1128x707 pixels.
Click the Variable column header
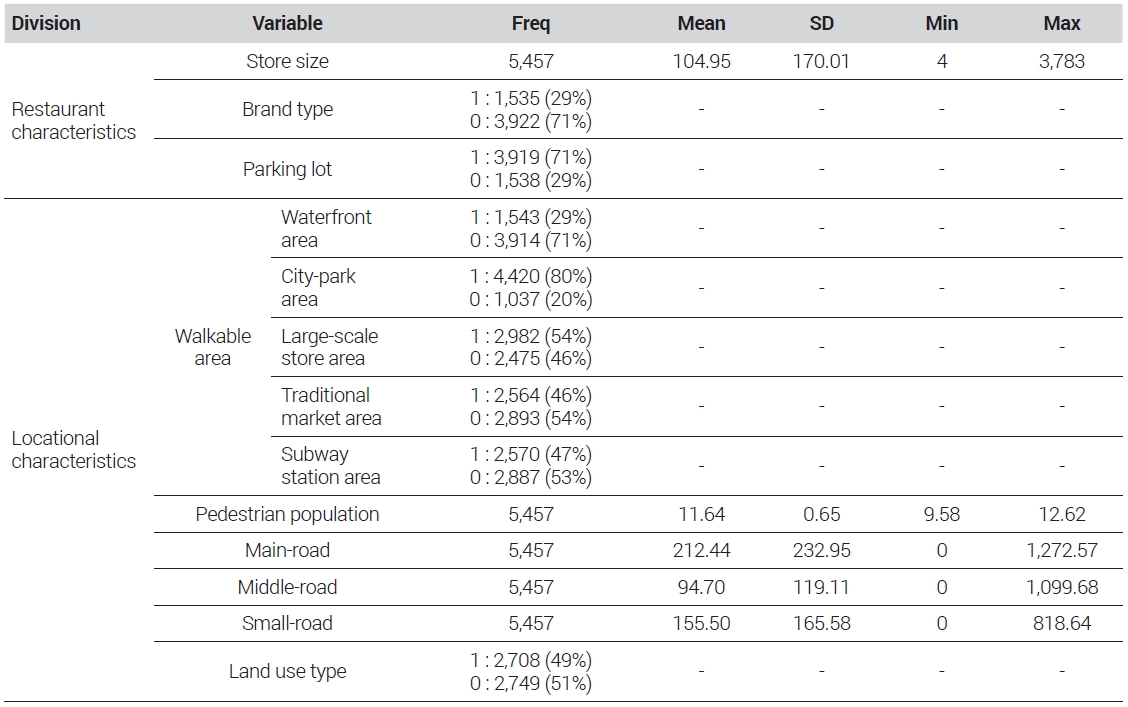pyautogui.click(x=287, y=24)
